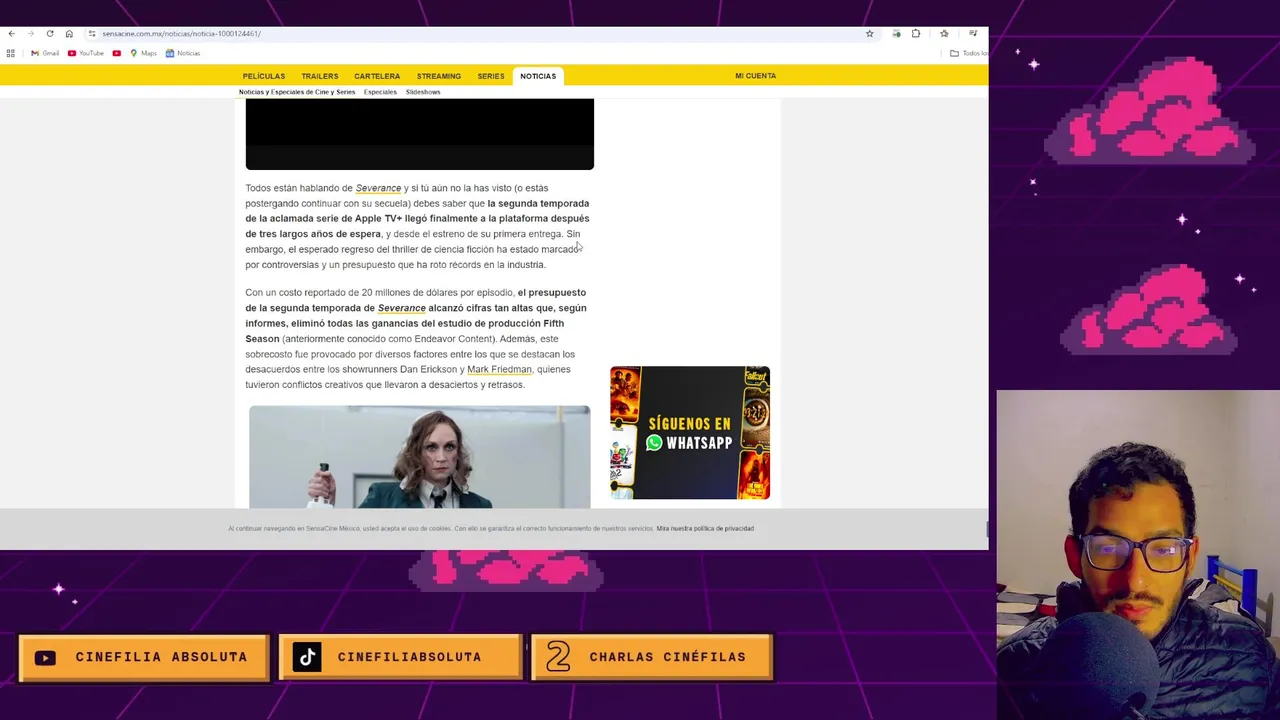Click the black video player at top
The height and width of the screenshot is (720, 1280).
(420, 134)
